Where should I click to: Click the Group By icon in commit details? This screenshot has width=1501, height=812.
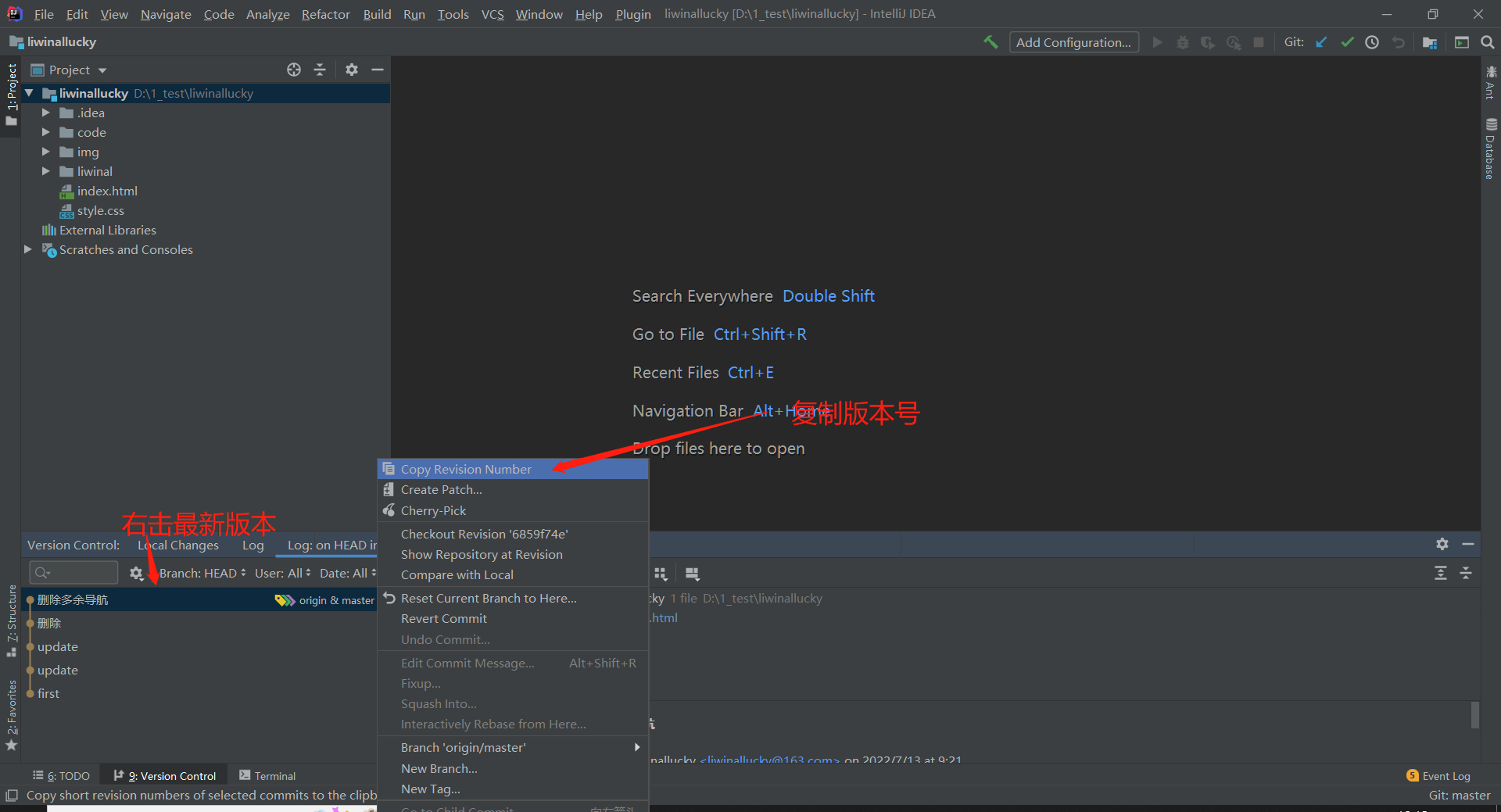661,574
